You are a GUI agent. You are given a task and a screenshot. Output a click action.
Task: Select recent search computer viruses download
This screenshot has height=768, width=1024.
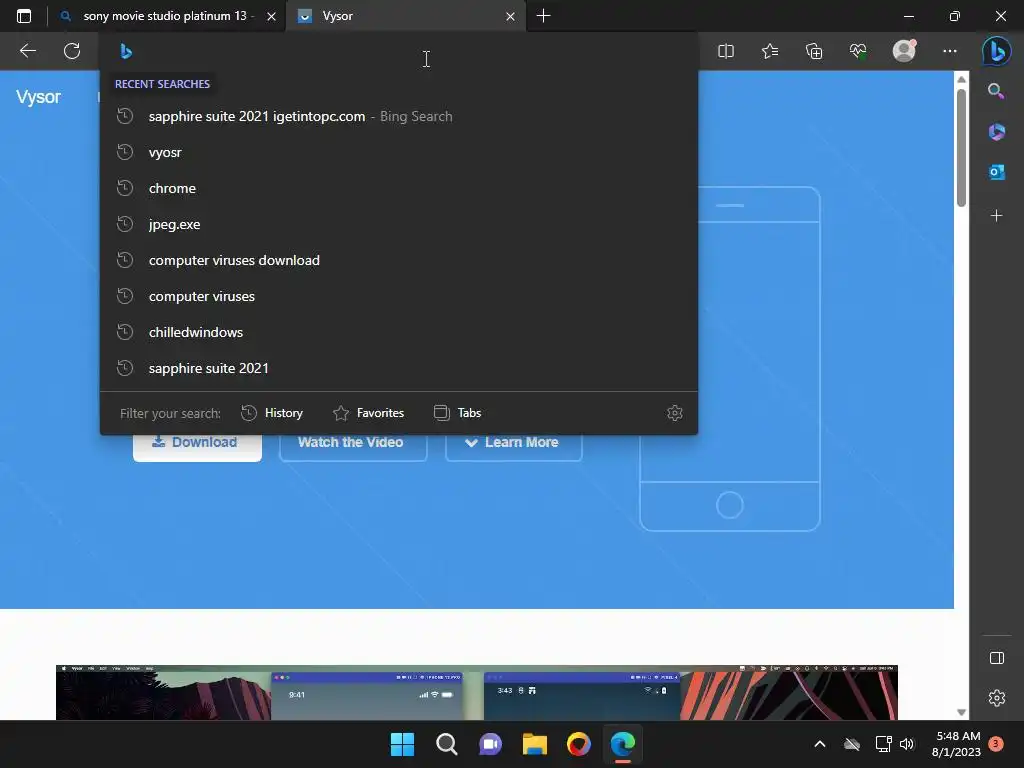point(398,260)
